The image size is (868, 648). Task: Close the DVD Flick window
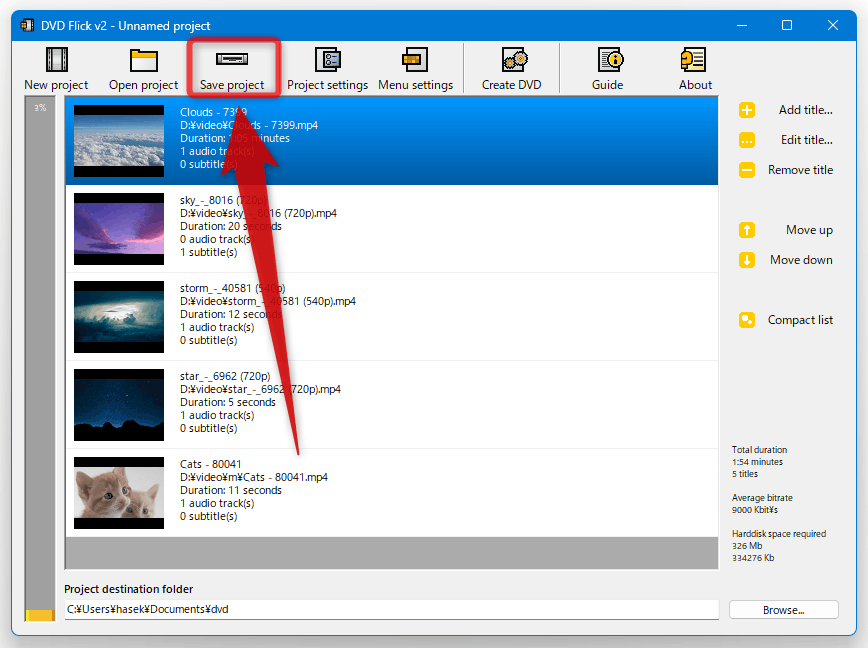click(x=833, y=25)
